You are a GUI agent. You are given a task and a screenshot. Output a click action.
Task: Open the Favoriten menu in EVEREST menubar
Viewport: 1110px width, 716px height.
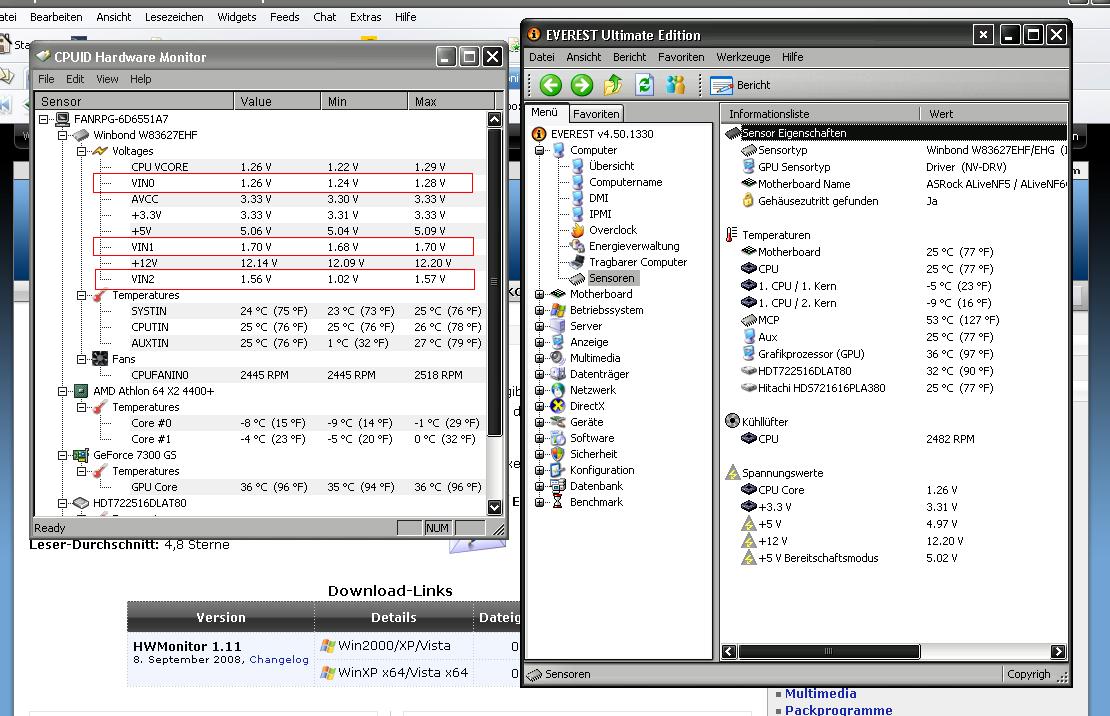681,57
